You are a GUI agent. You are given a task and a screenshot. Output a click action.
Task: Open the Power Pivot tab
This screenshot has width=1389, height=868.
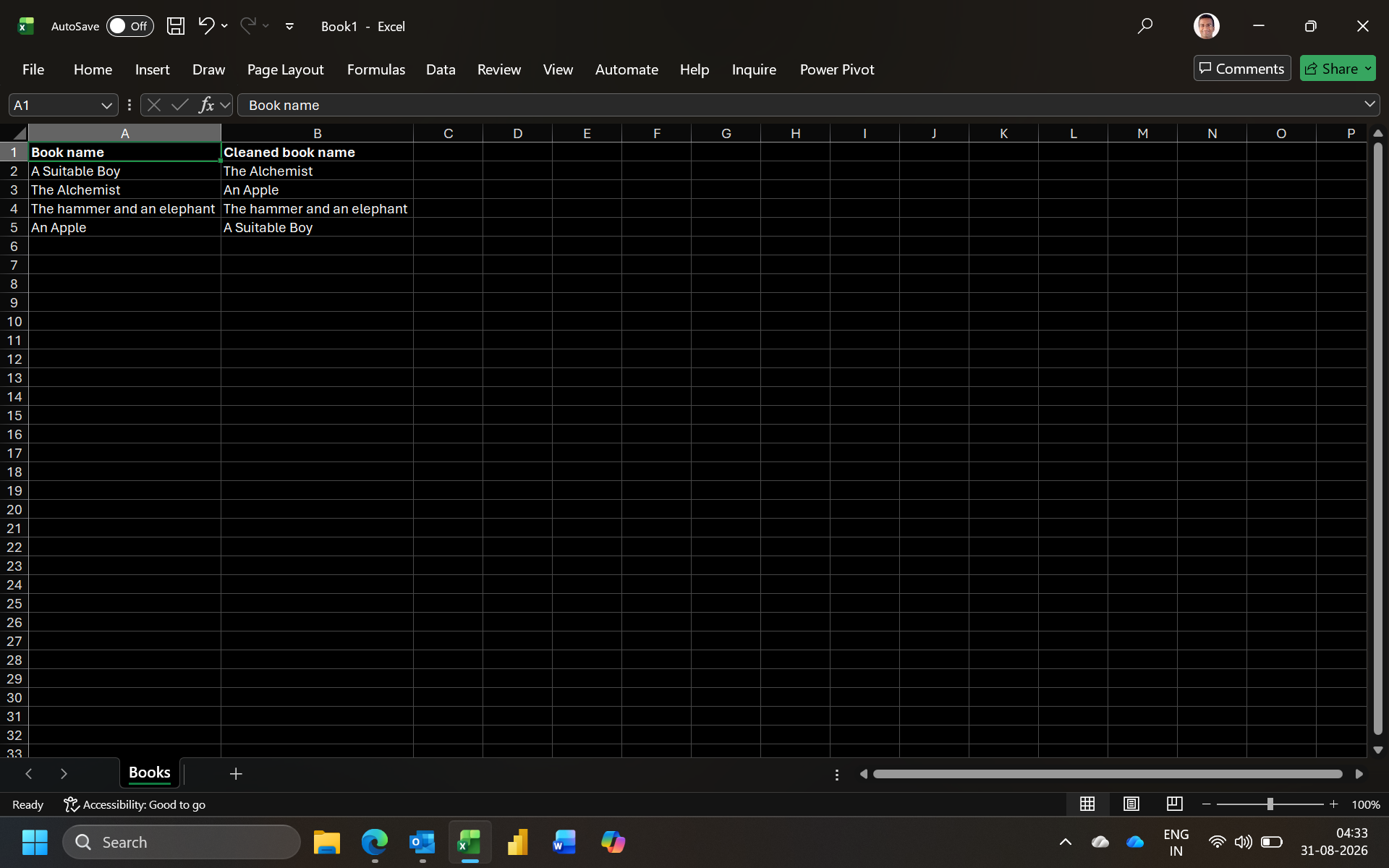837,69
